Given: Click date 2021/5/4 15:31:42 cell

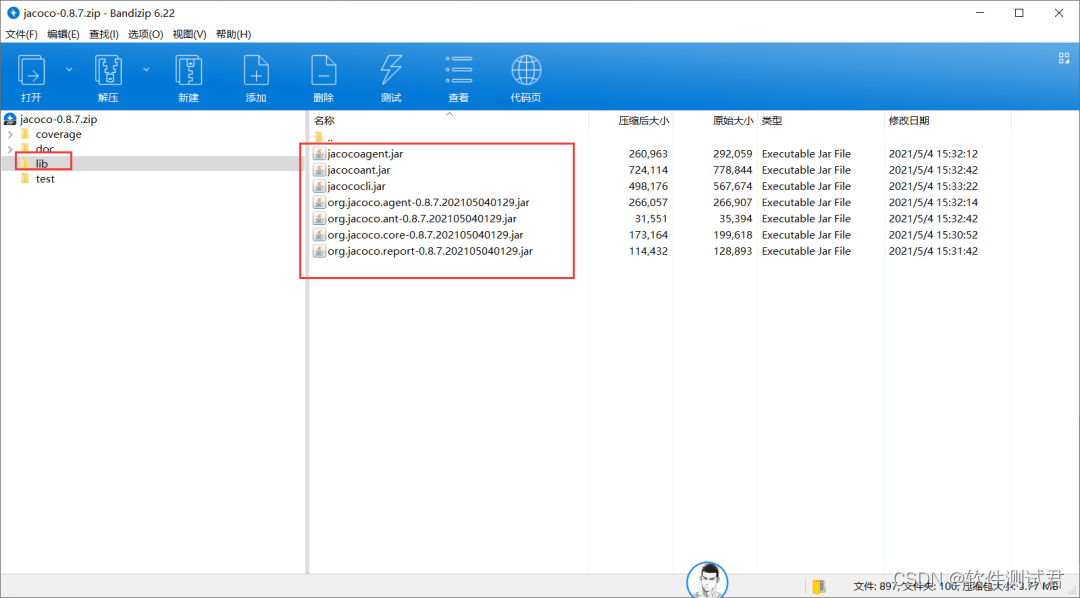Looking at the screenshot, I should (x=933, y=251).
